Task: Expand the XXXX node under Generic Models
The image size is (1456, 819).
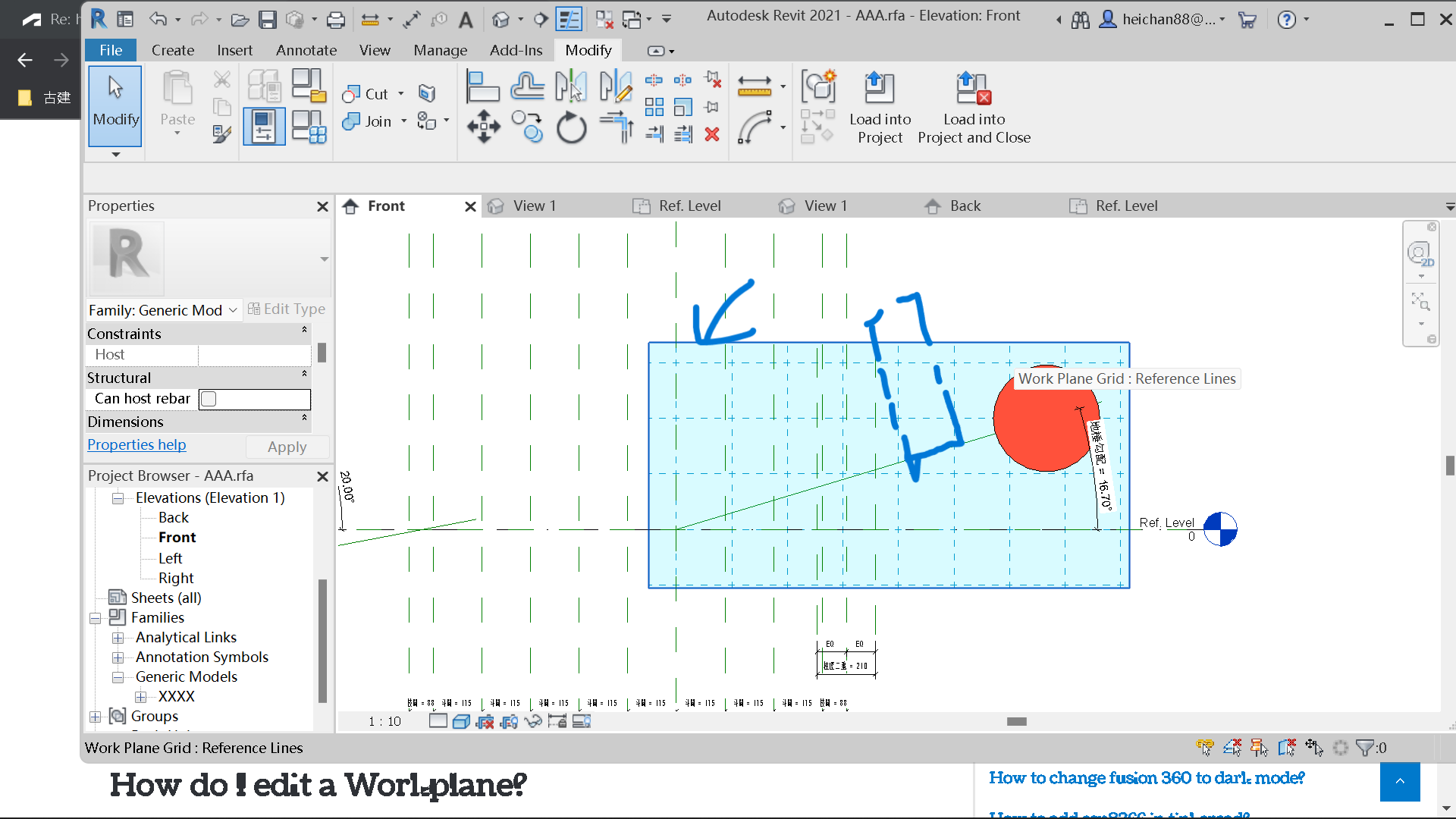Action: [x=141, y=696]
